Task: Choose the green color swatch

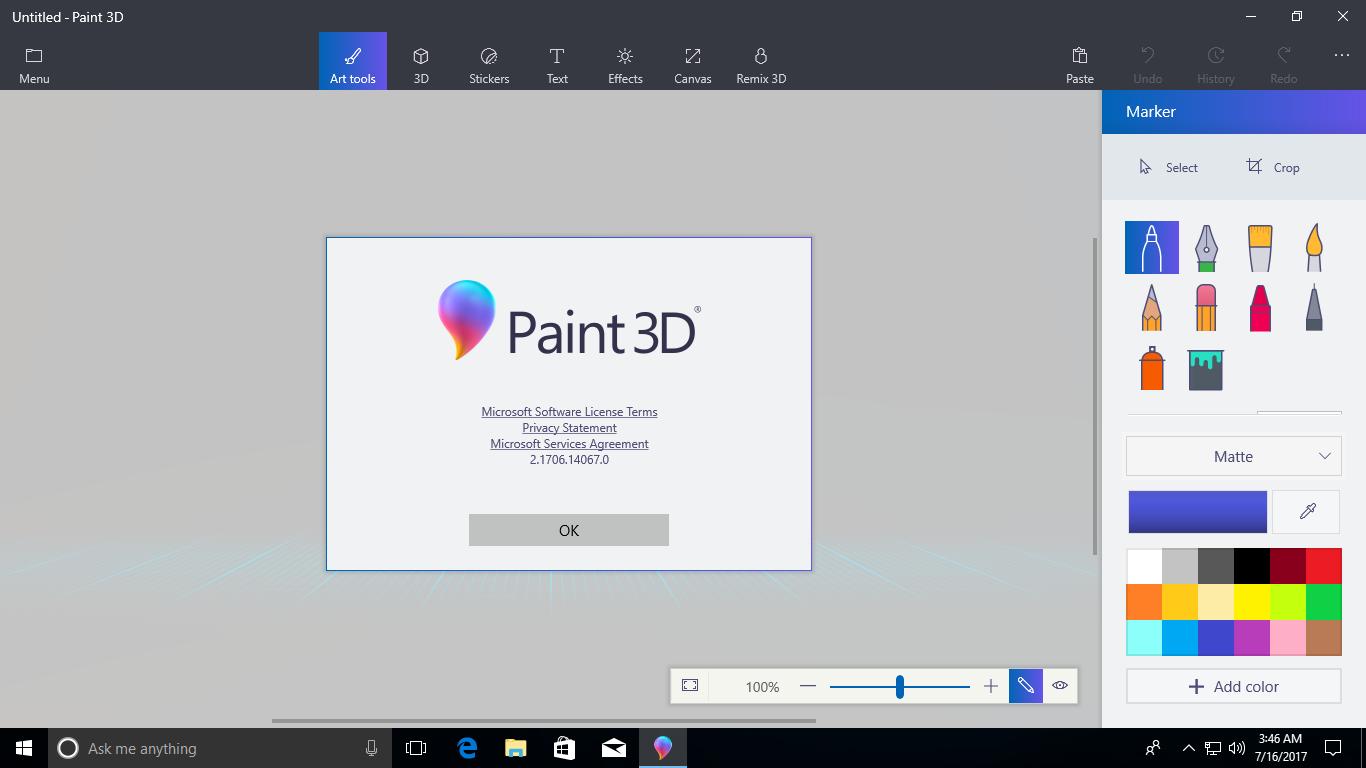Action: (1324, 602)
